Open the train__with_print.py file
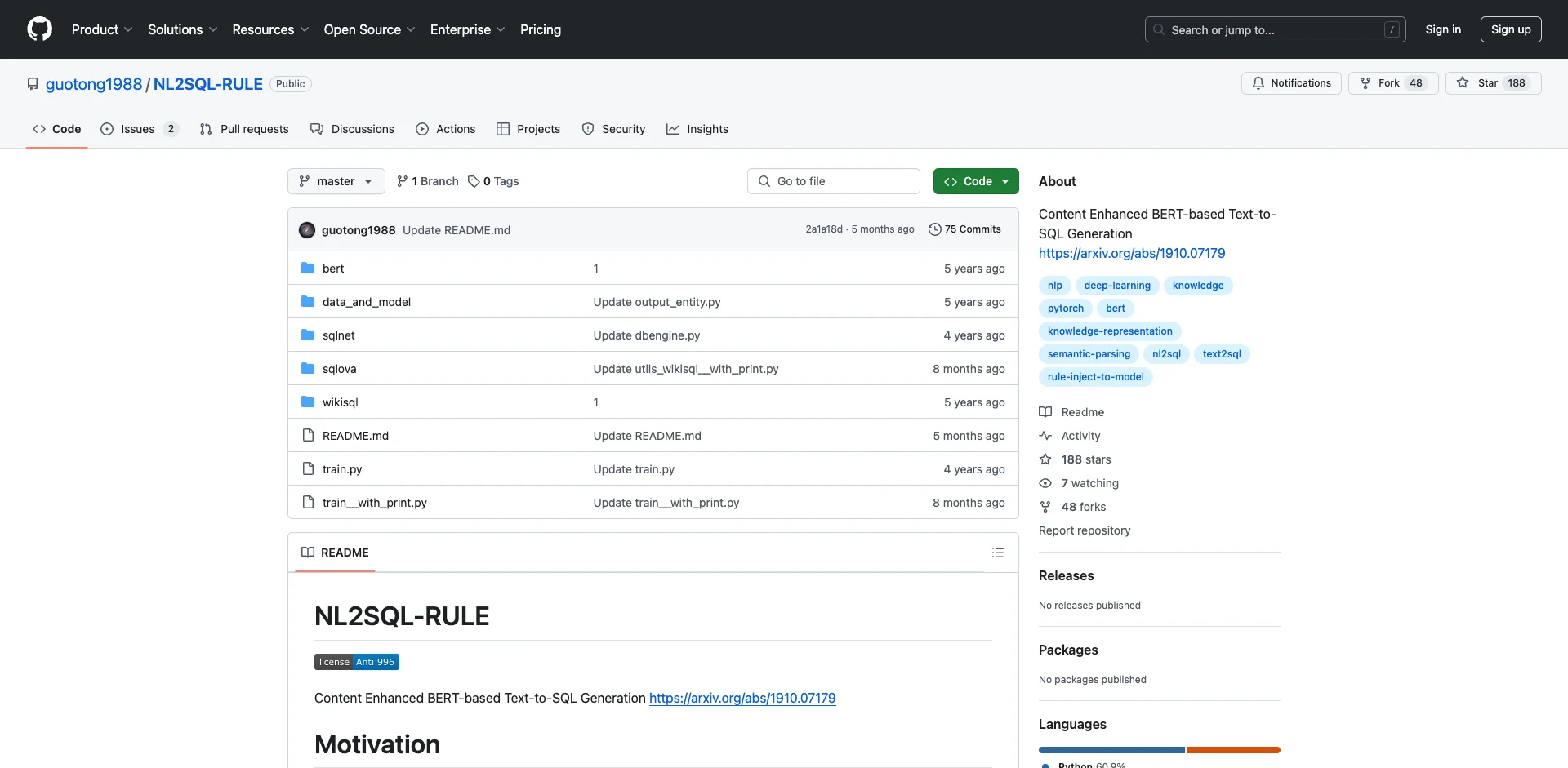This screenshot has width=1568, height=768. [375, 503]
